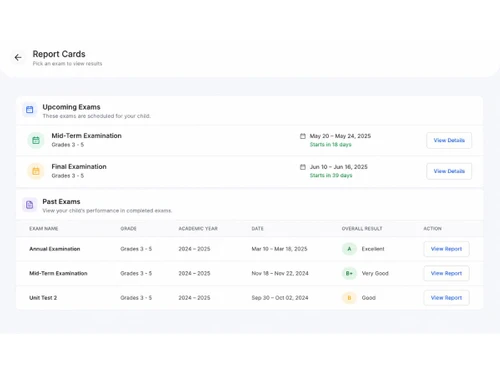Click the Sep 30 - Oct 02, 2024 date cell
The image size is (500, 375).
click(x=280, y=298)
